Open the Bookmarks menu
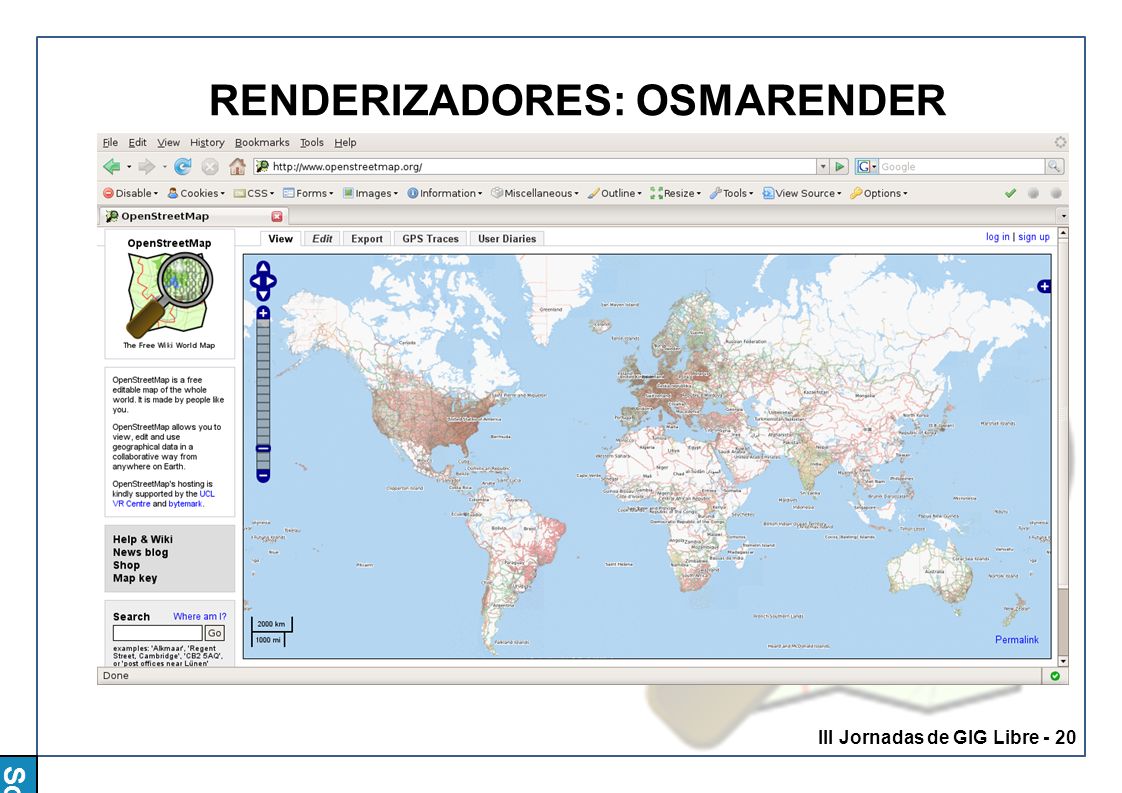This screenshot has width=1122, height=793. click(x=262, y=142)
